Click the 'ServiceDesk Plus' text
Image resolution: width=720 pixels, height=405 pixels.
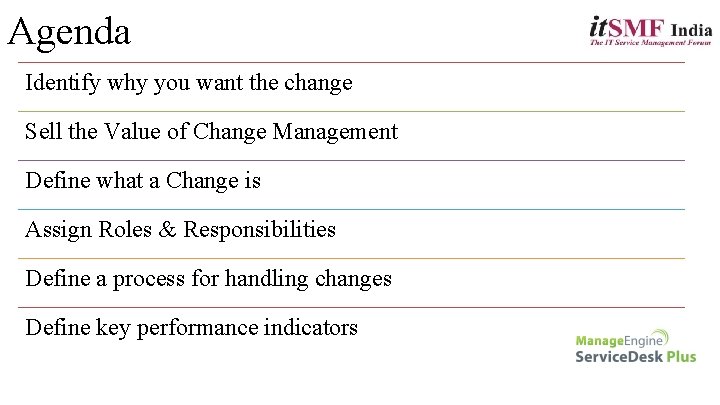tap(636, 357)
